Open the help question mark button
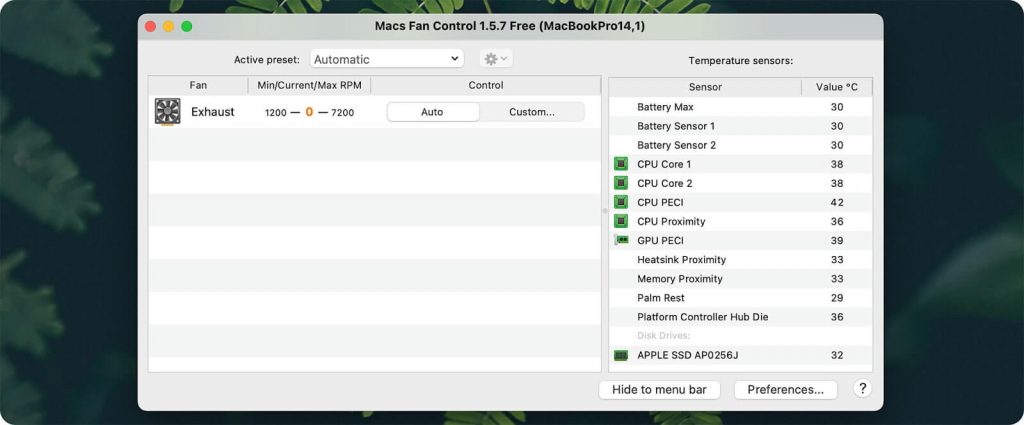The height and width of the screenshot is (425, 1024). click(x=862, y=389)
